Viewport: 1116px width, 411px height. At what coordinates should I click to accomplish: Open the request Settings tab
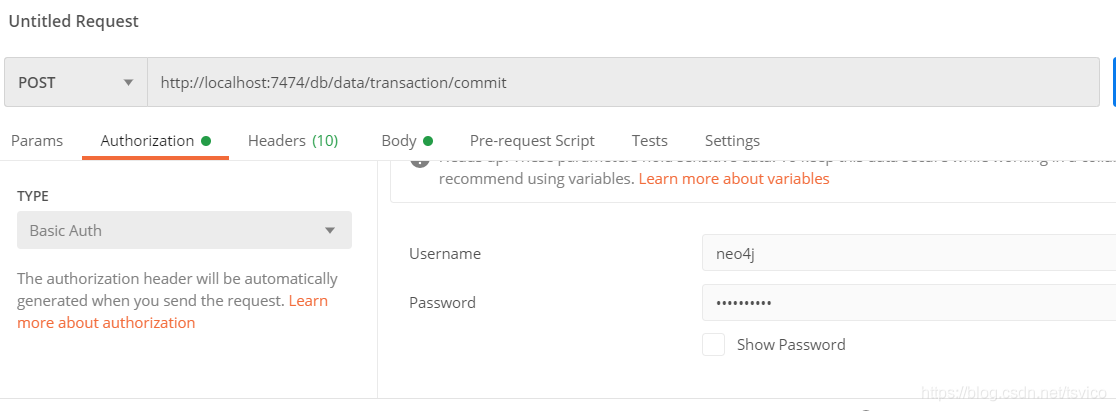[x=732, y=141]
